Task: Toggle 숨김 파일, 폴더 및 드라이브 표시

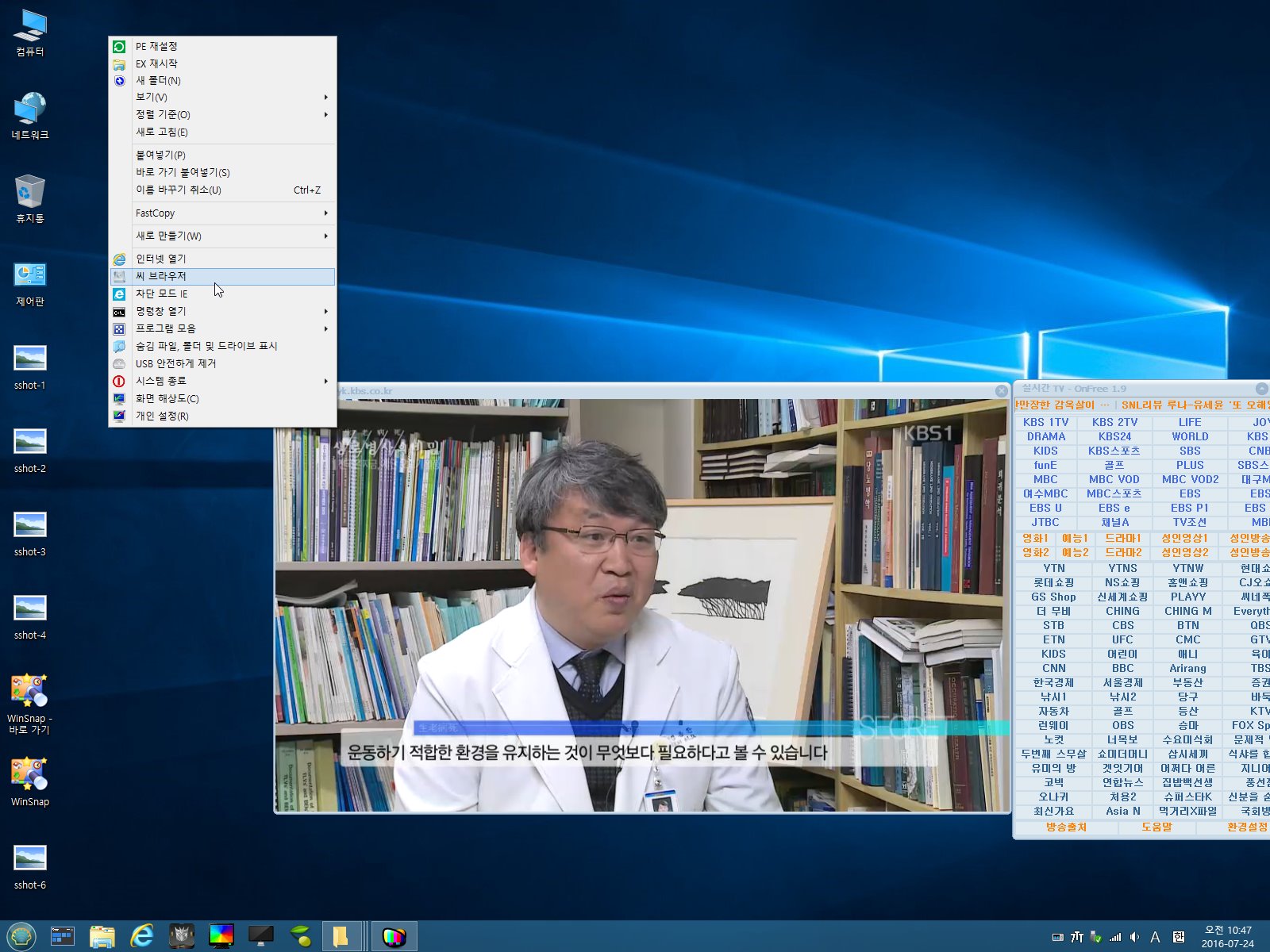Action: (222, 346)
